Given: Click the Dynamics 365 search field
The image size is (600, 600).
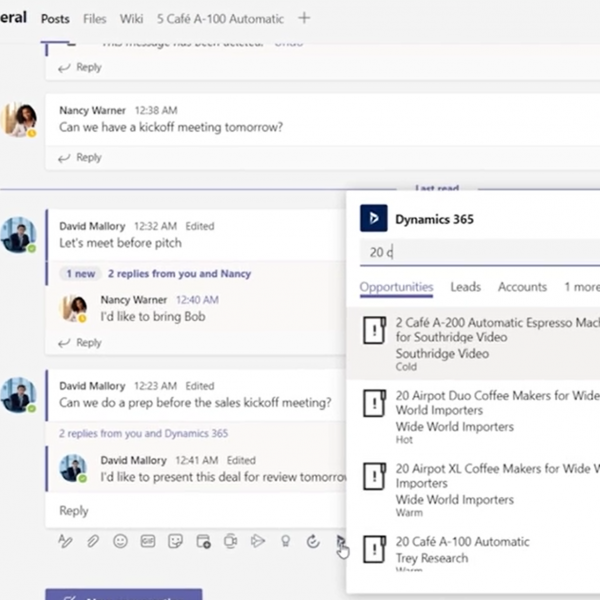Looking at the screenshot, I should (x=480, y=252).
